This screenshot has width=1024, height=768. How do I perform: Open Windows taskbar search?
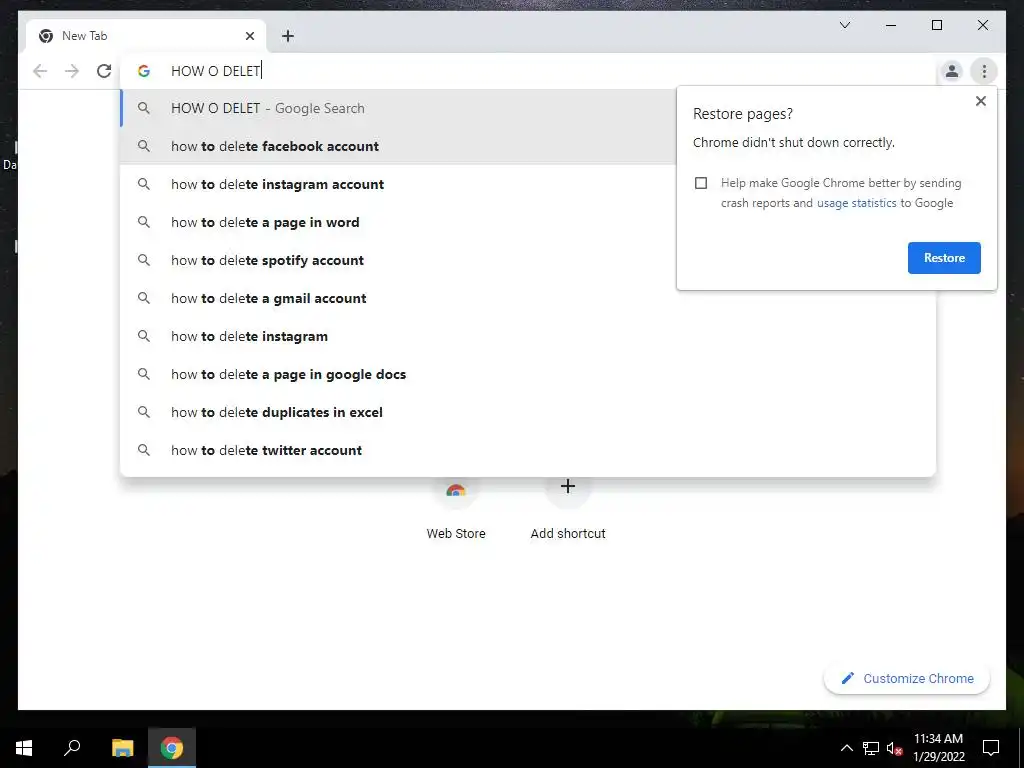pos(72,748)
